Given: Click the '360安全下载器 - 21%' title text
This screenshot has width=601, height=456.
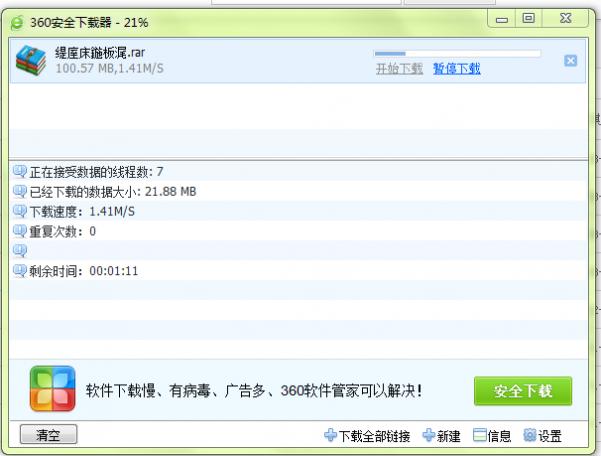Looking at the screenshot, I should pyautogui.click(x=89, y=23).
